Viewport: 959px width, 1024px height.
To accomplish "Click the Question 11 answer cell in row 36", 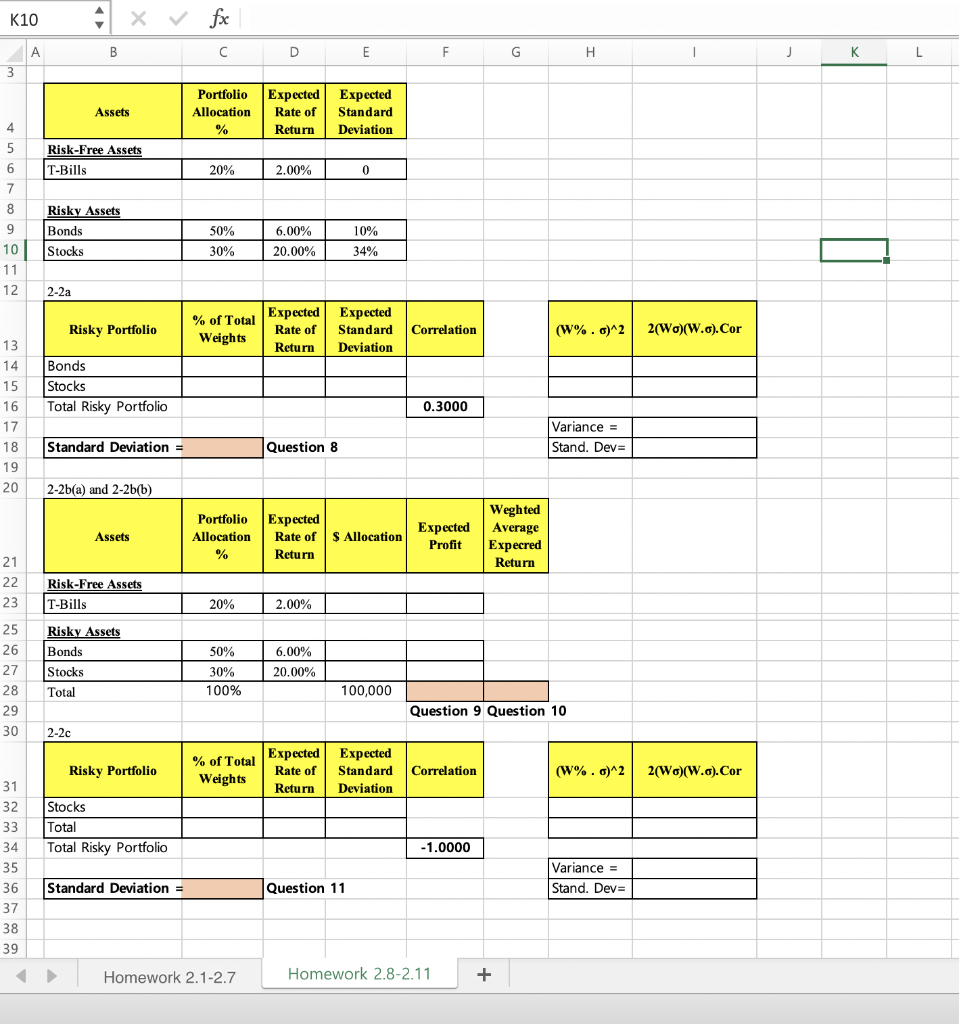I will 223,888.
